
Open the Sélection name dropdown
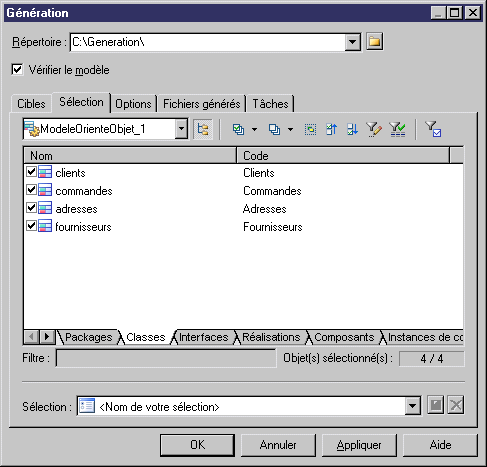coord(412,406)
